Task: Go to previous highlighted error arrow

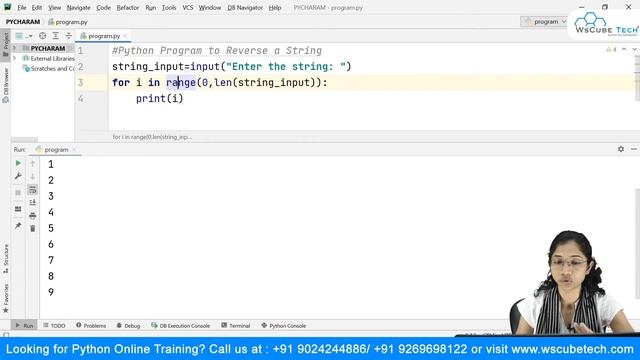Action: click(x=624, y=49)
